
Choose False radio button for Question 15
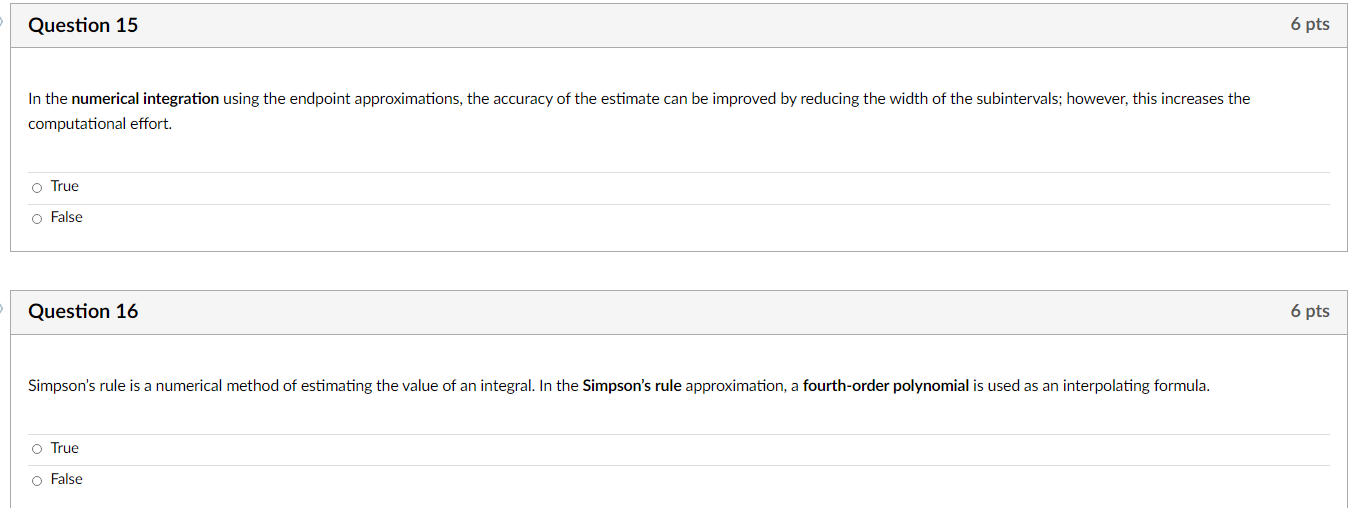point(37,218)
